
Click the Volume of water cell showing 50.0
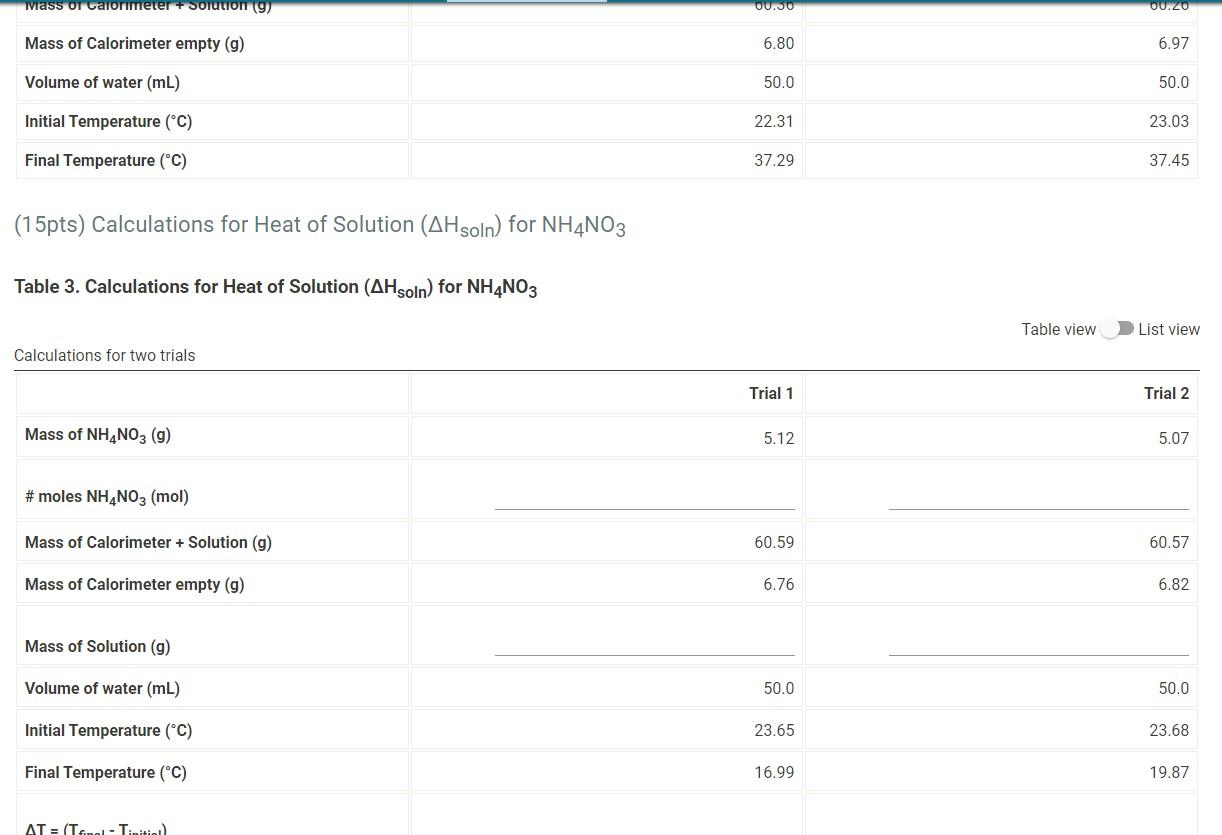[778, 688]
